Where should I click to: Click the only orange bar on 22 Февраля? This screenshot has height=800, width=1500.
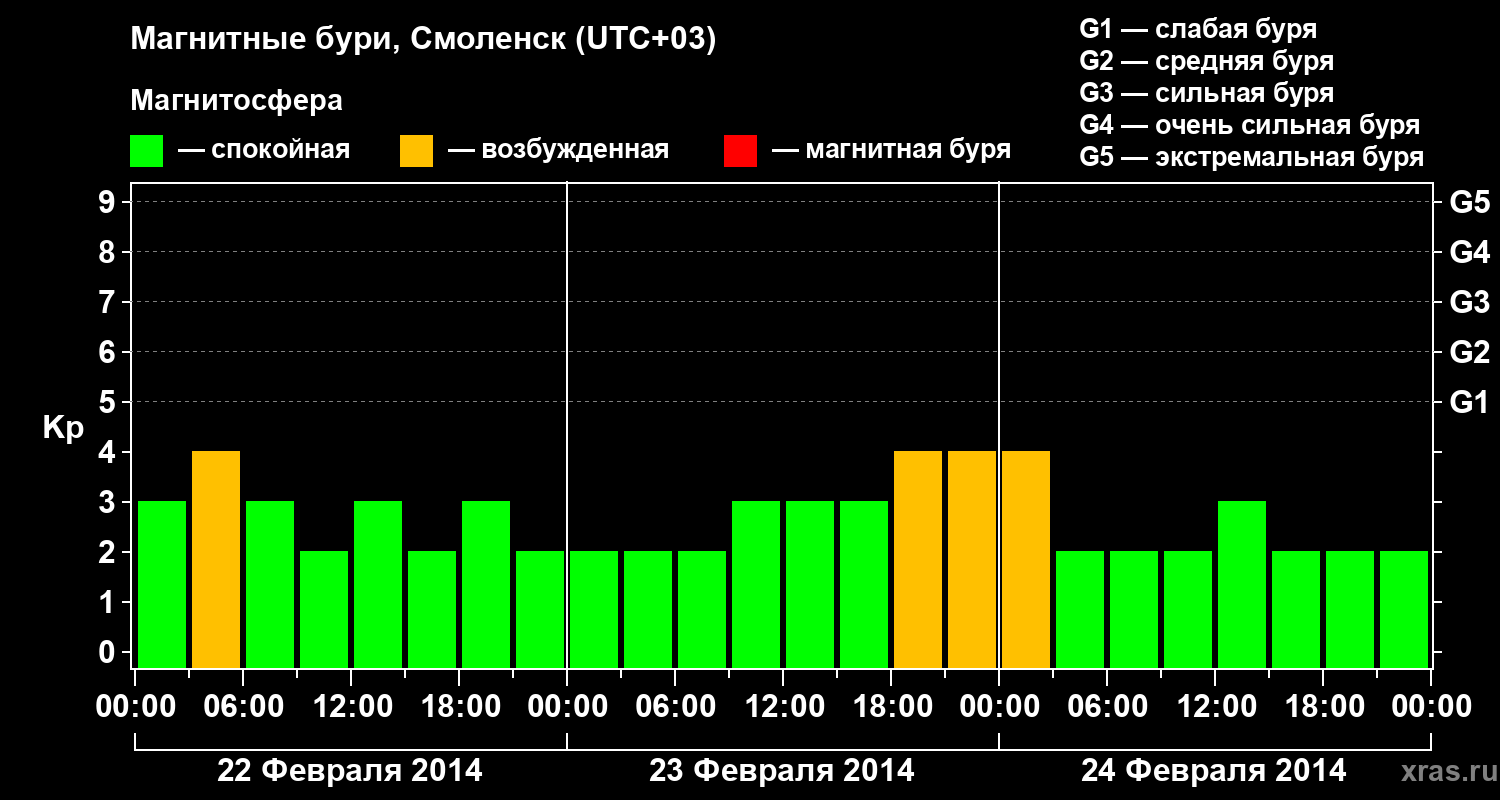216,559
